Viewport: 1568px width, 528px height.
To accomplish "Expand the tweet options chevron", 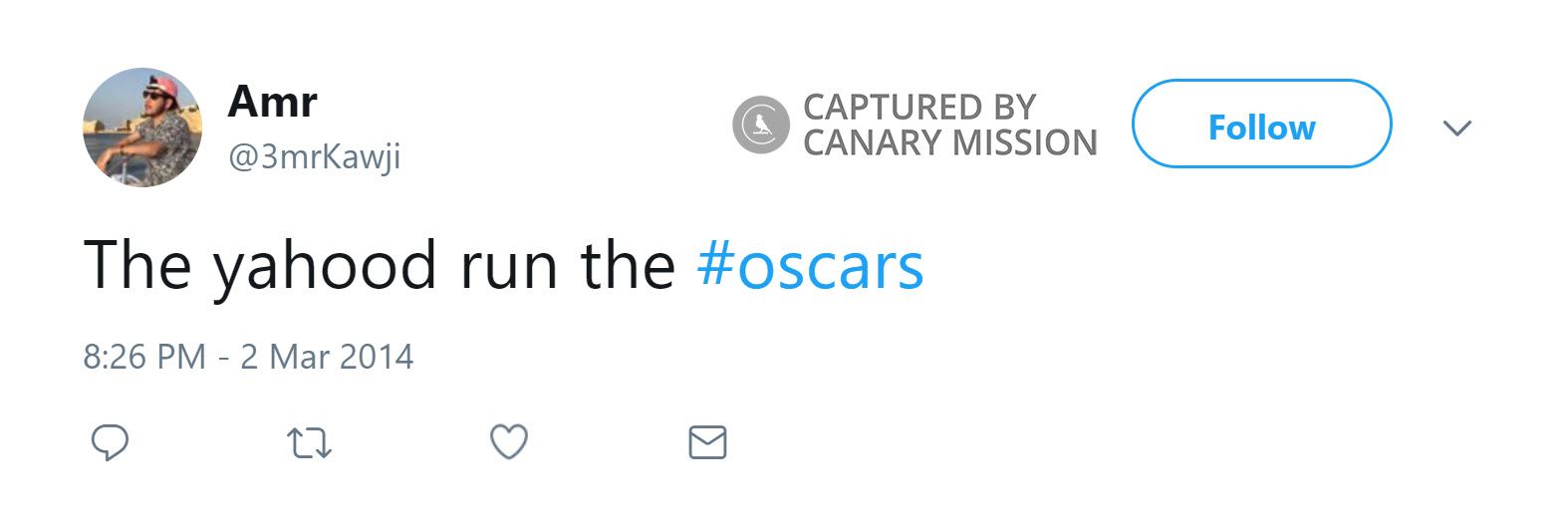I will [1456, 129].
